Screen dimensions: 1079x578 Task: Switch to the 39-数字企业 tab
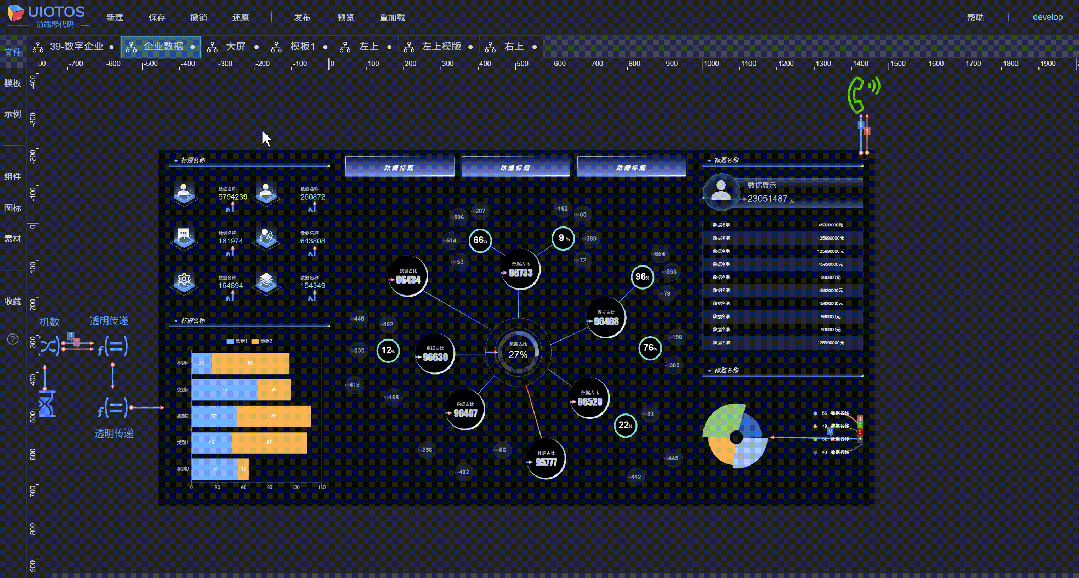76,47
